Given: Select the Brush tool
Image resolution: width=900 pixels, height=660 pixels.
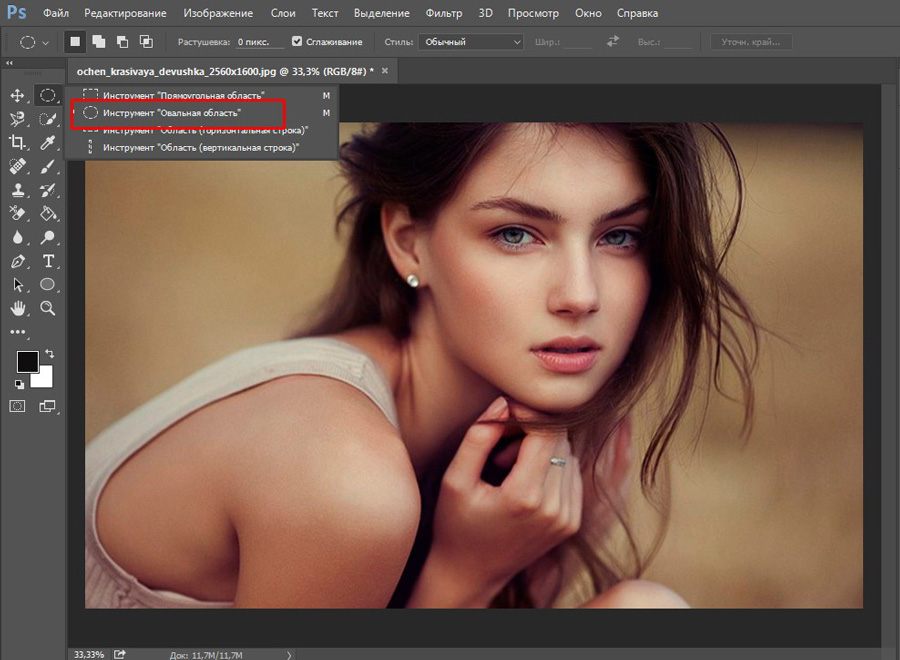Looking at the screenshot, I should click(x=47, y=166).
